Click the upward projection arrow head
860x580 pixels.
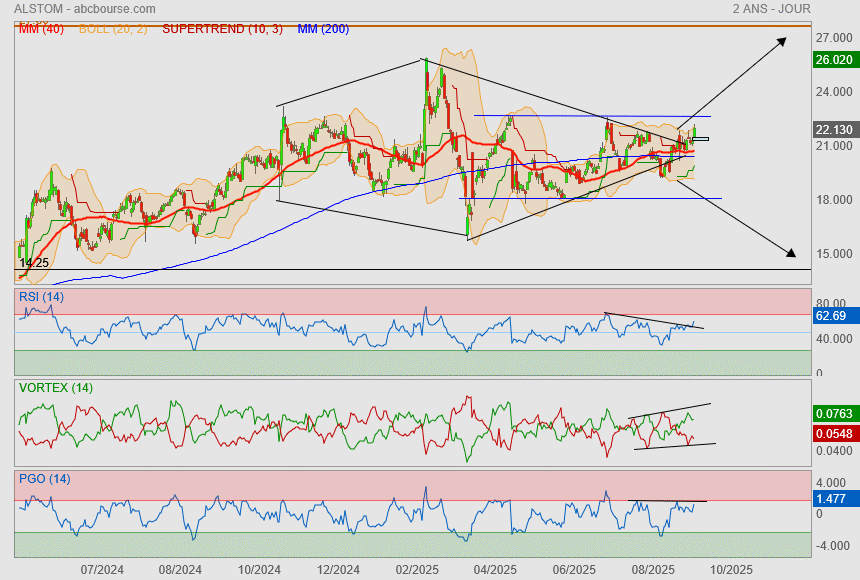(x=782, y=41)
